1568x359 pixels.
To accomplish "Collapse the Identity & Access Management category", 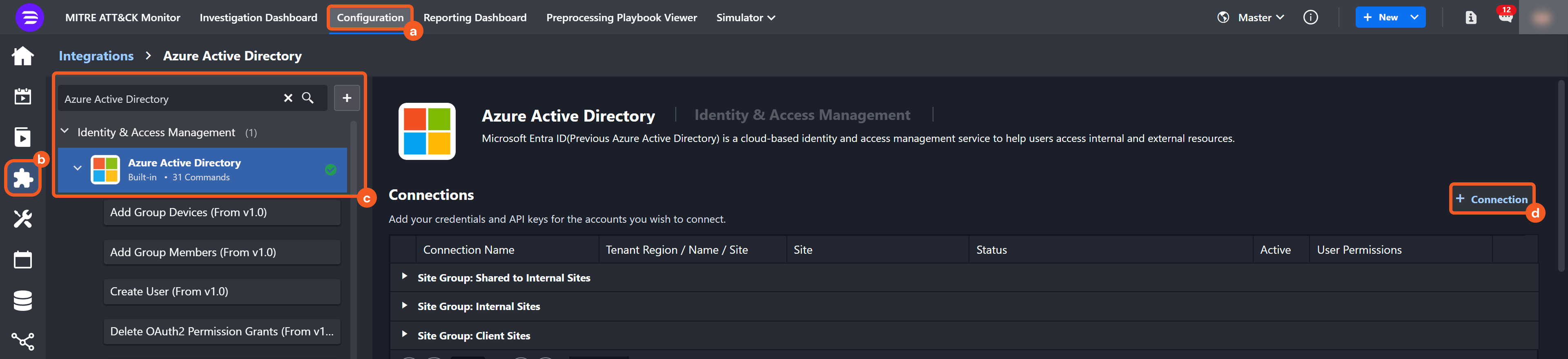I will [x=65, y=131].
